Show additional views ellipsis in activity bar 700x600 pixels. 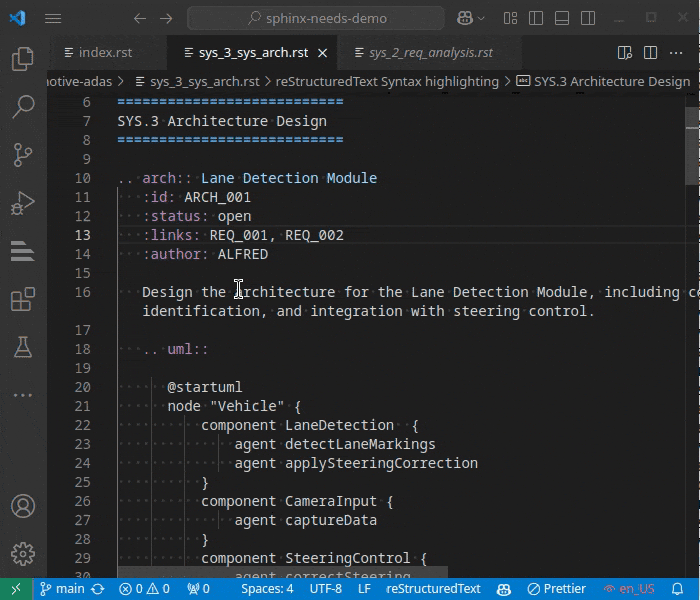(23, 395)
